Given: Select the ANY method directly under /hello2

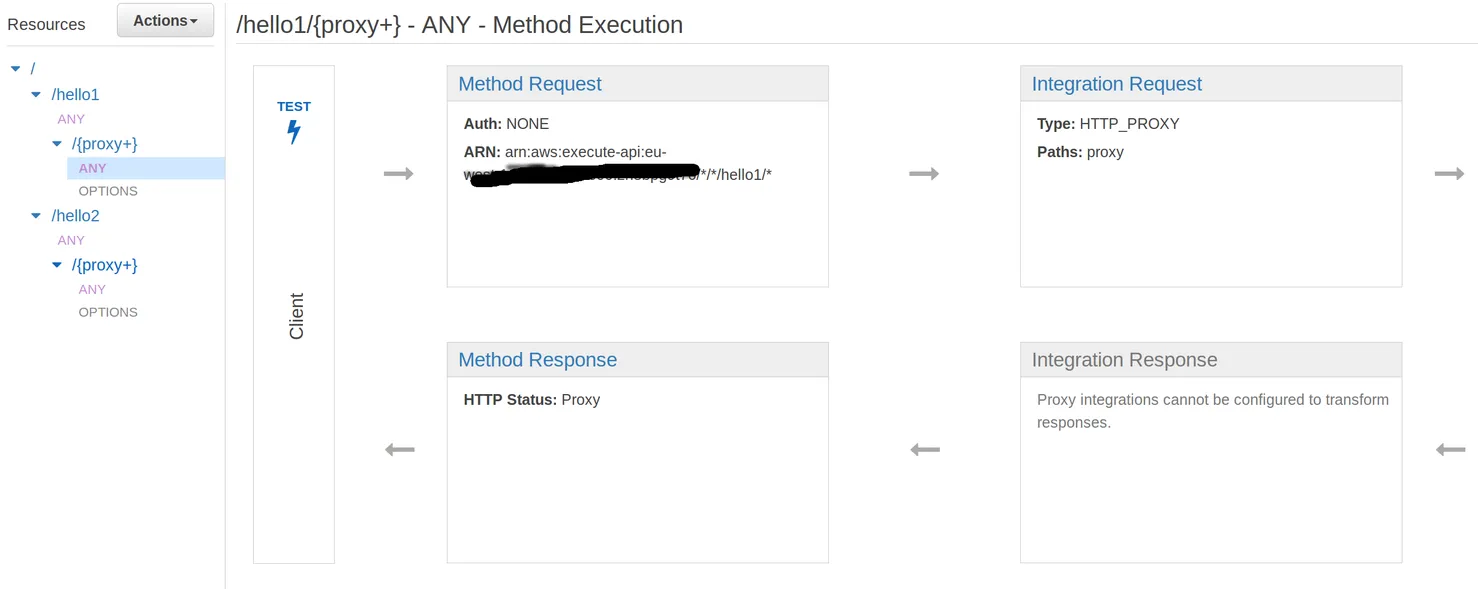Looking at the screenshot, I should pyautogui.click(x=71, y=240).
